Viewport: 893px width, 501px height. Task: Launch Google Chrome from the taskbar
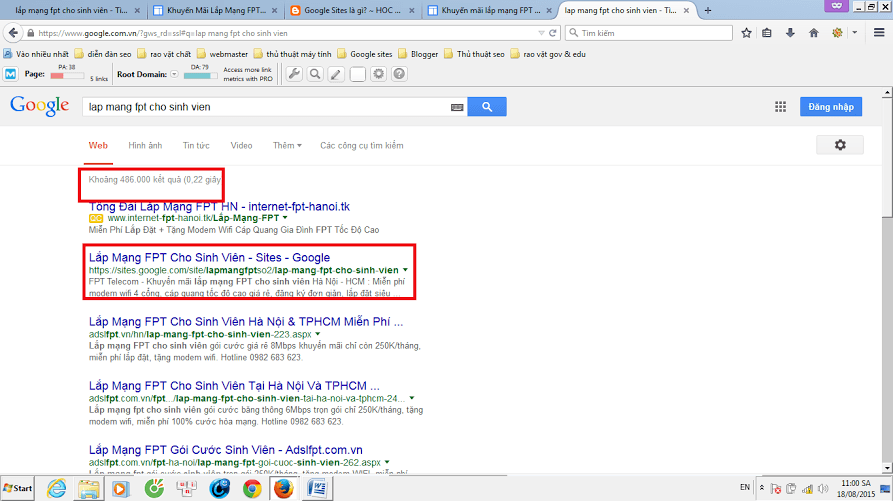252,488
